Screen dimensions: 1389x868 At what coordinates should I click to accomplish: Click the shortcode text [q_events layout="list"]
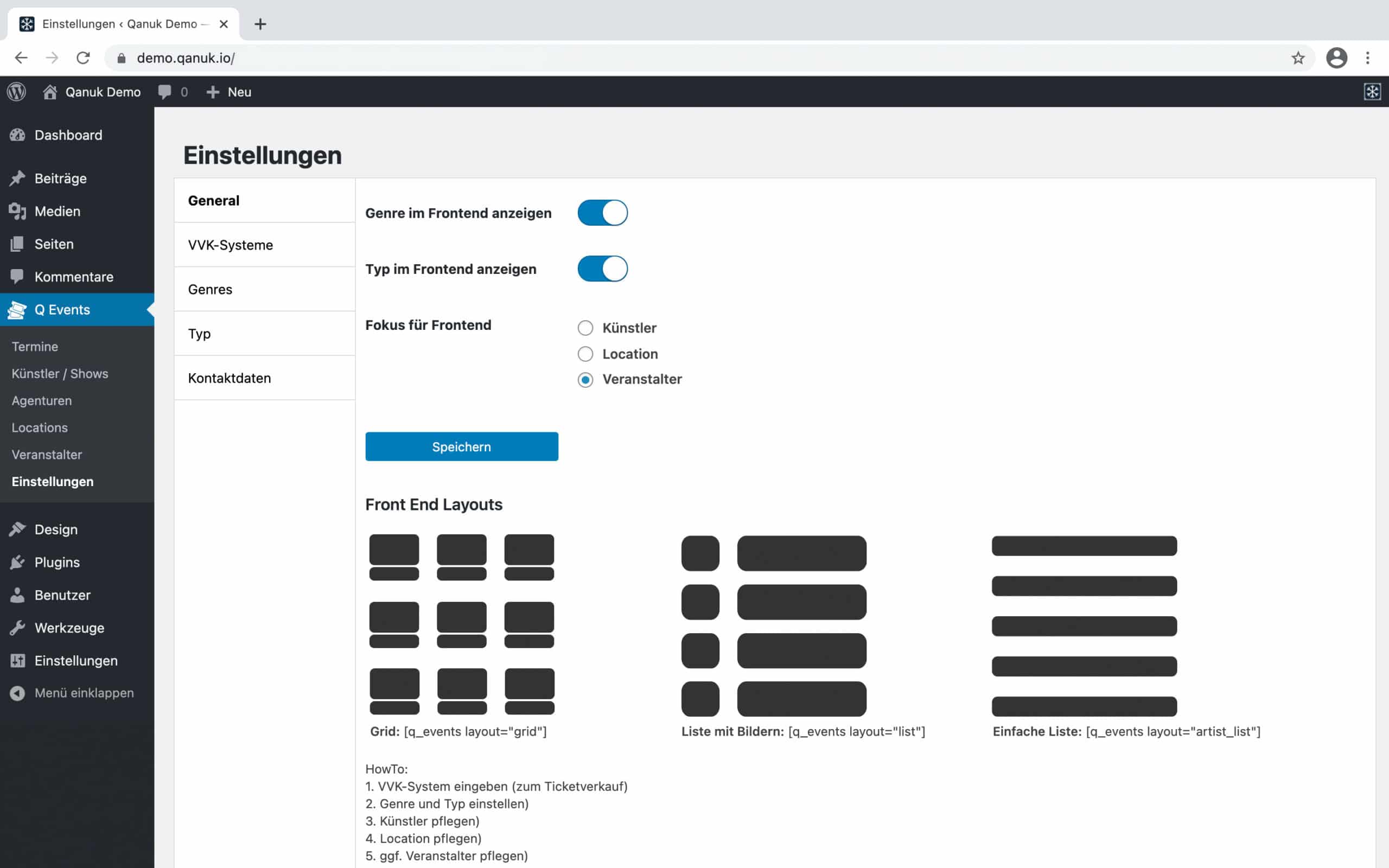click(856, 731)
